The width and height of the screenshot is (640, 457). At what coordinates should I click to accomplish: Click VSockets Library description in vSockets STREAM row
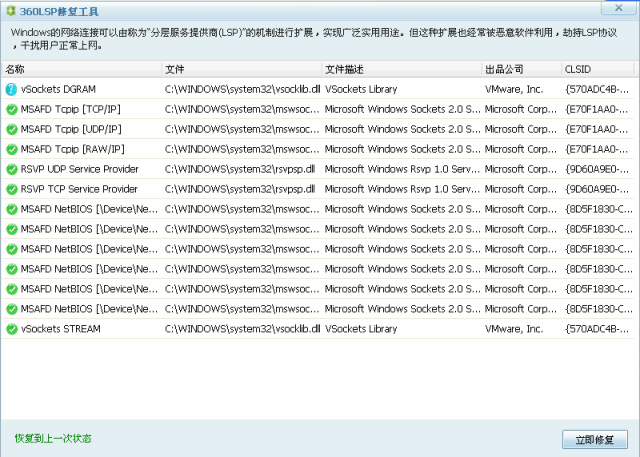[x=361, y=329]
